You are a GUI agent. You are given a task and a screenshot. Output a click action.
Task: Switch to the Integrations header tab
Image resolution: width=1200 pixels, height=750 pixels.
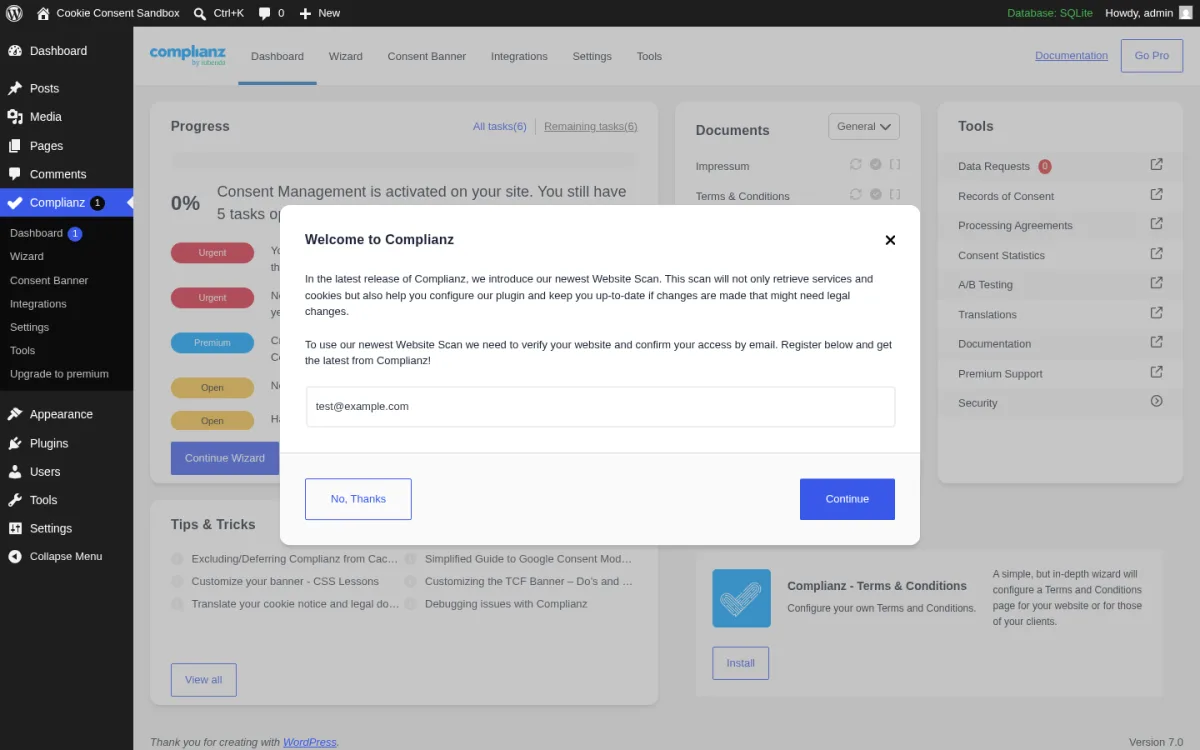519,57
